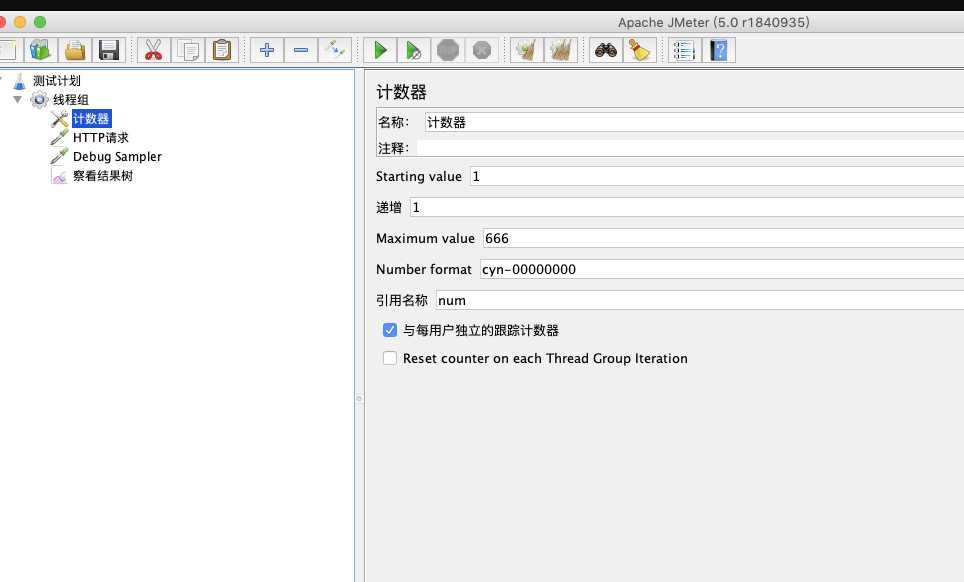Click the grey Shutdown icon
This screenshot has height=582, width=964.
pyautogui.click(x=482, y=50)
